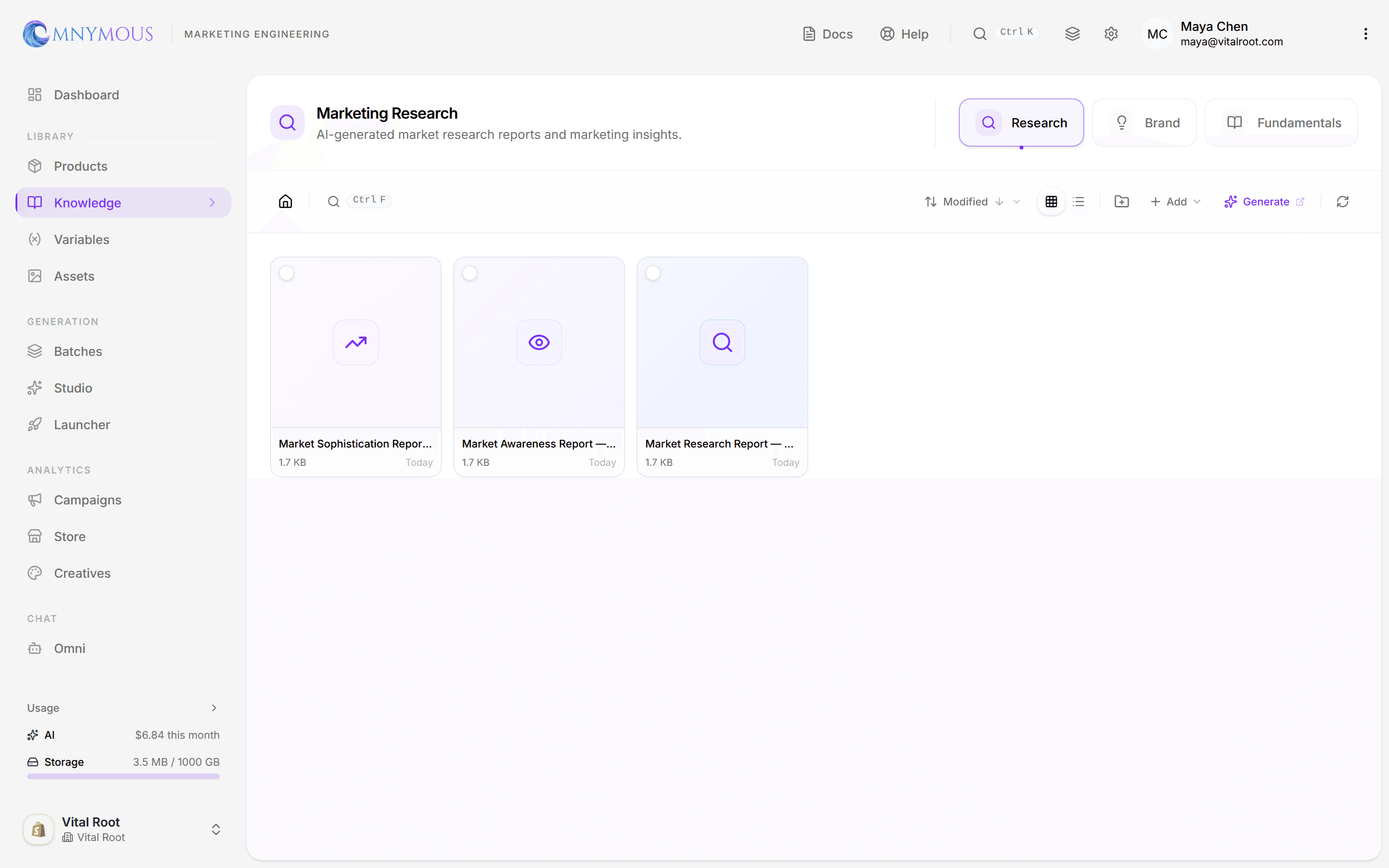The width and height of the screenshot is (1389, 868).
Task: Switch to the Brand tab
Action: point(1144,123)
